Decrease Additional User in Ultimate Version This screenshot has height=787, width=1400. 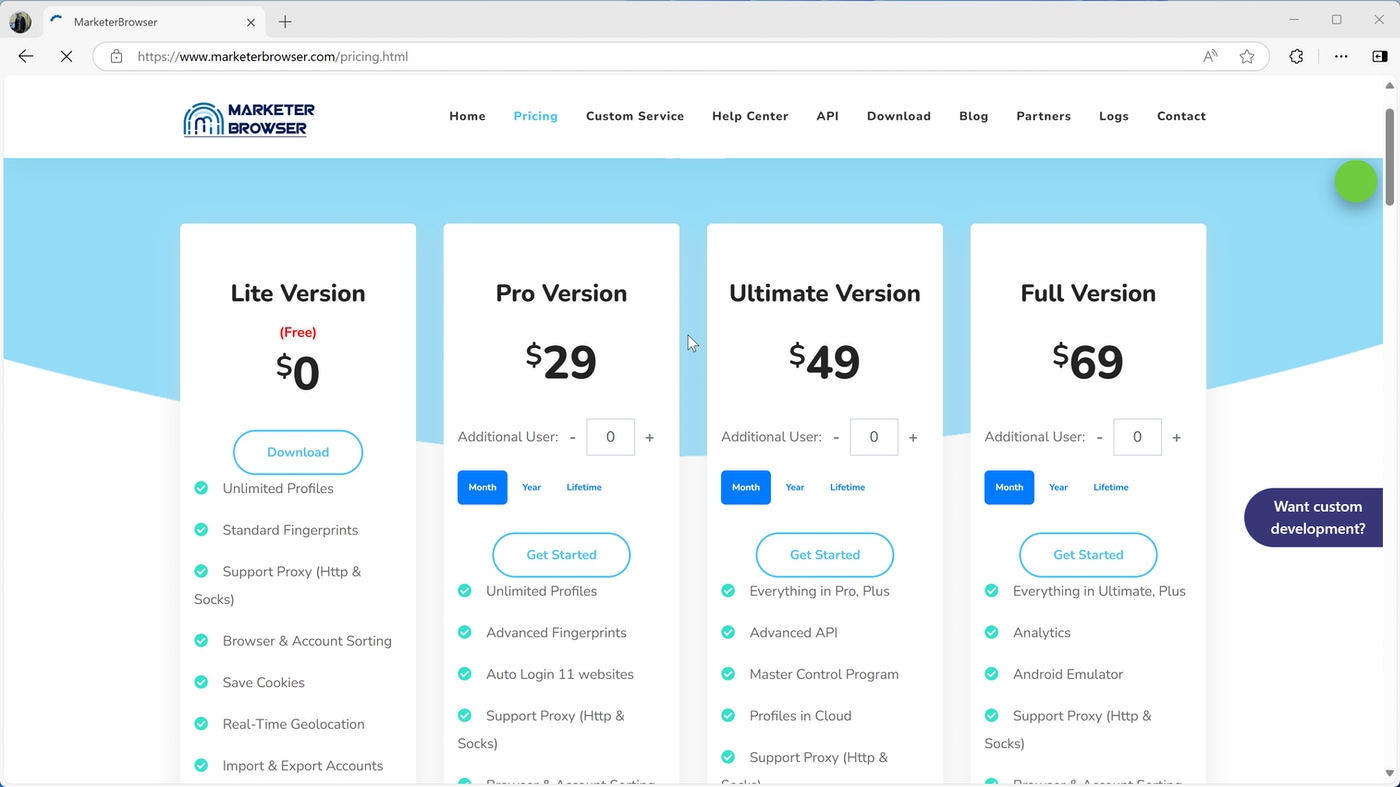836,437
